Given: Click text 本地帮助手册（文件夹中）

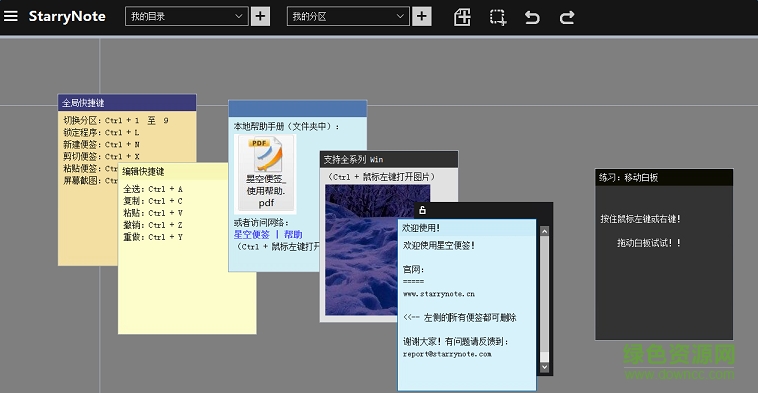Looking at the screenshot, I should 284,127.
